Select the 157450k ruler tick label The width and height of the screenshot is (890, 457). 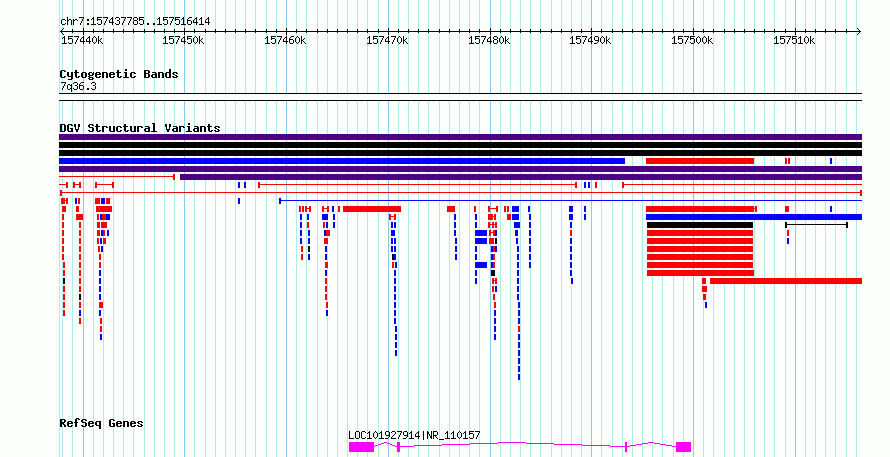click(183, 40)
